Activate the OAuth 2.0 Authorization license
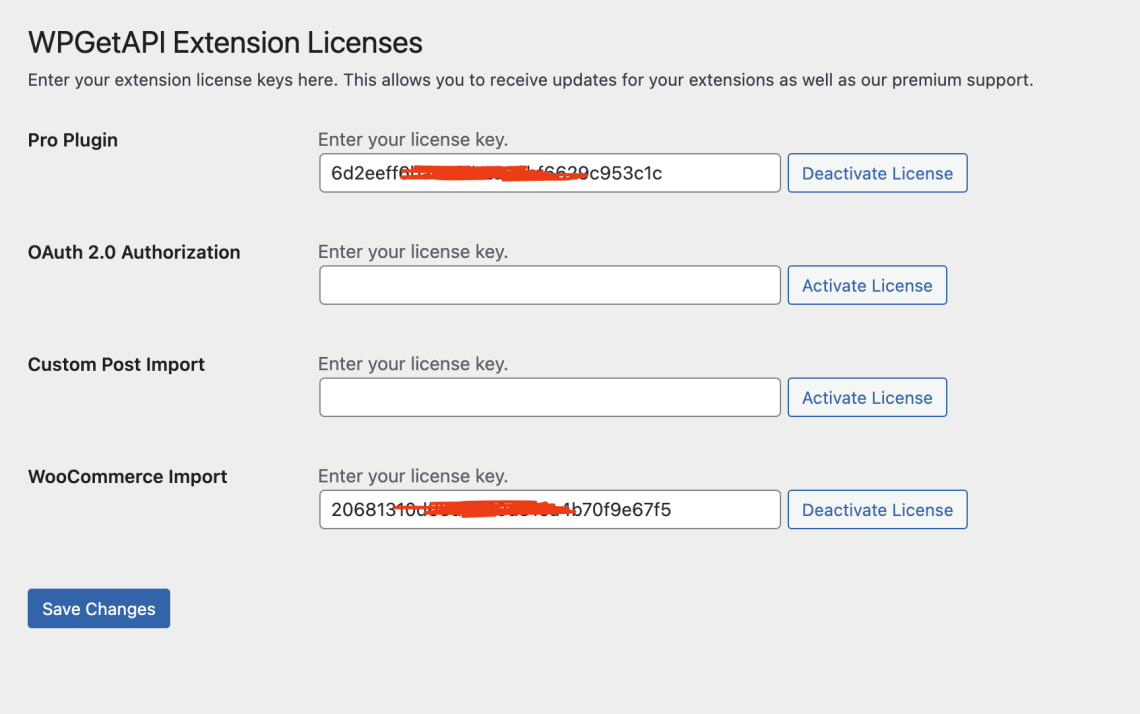The width and height of the screenshot is (1140, 714). 866,285
